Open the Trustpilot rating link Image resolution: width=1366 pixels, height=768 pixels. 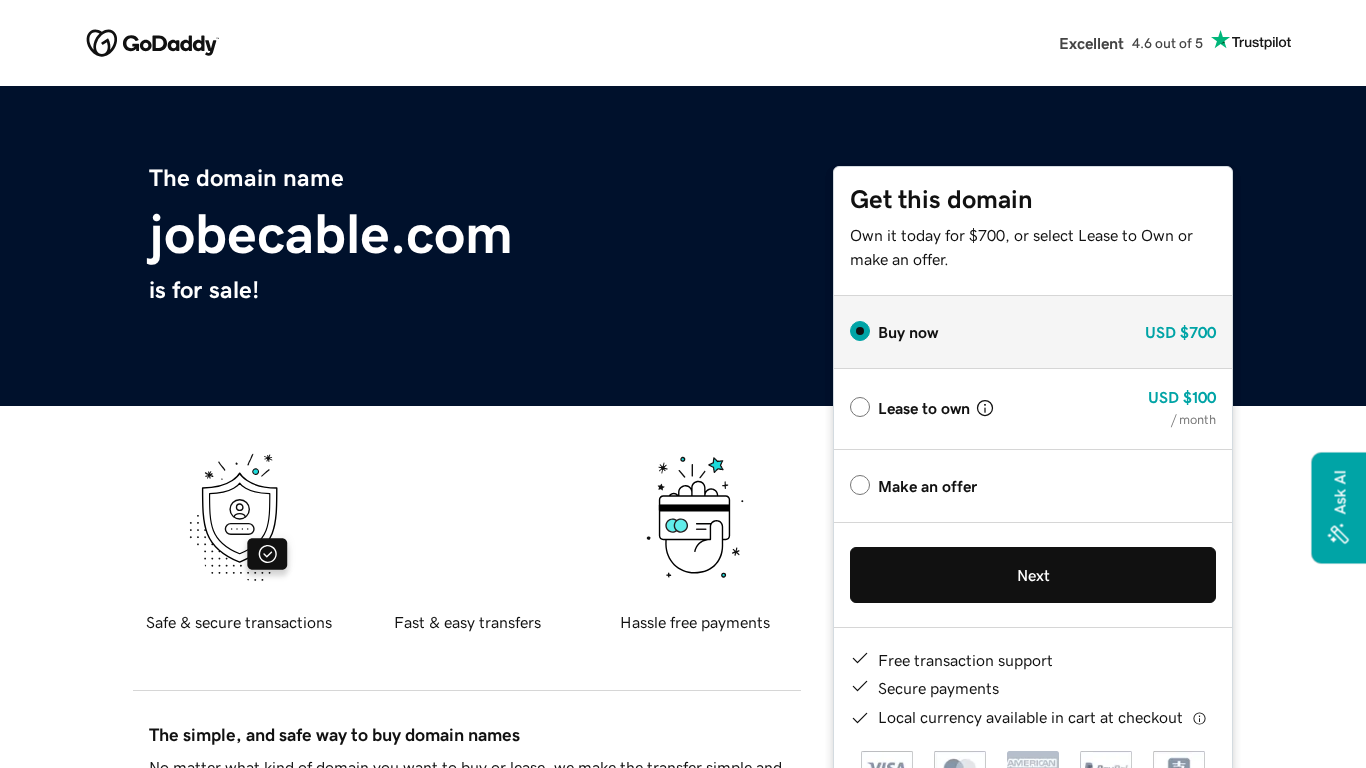(x=1174, y=43)
